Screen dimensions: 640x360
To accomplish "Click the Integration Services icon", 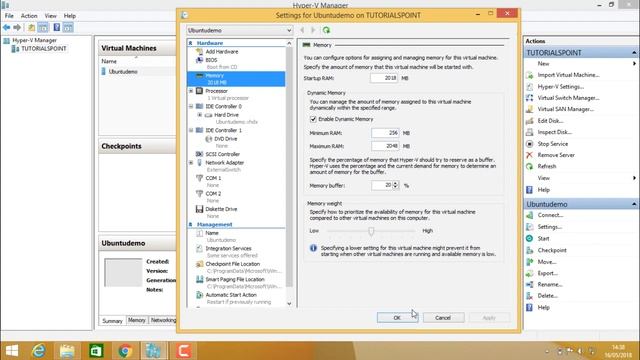I will [199, 248].
